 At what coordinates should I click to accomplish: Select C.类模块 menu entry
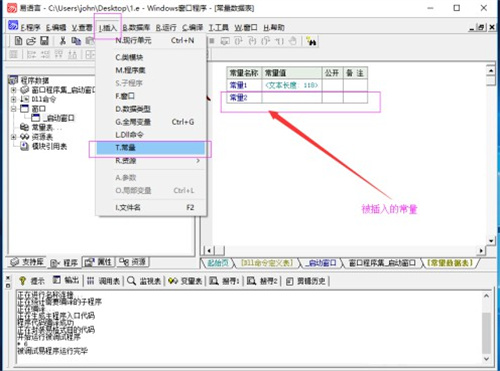click(151, 57)
